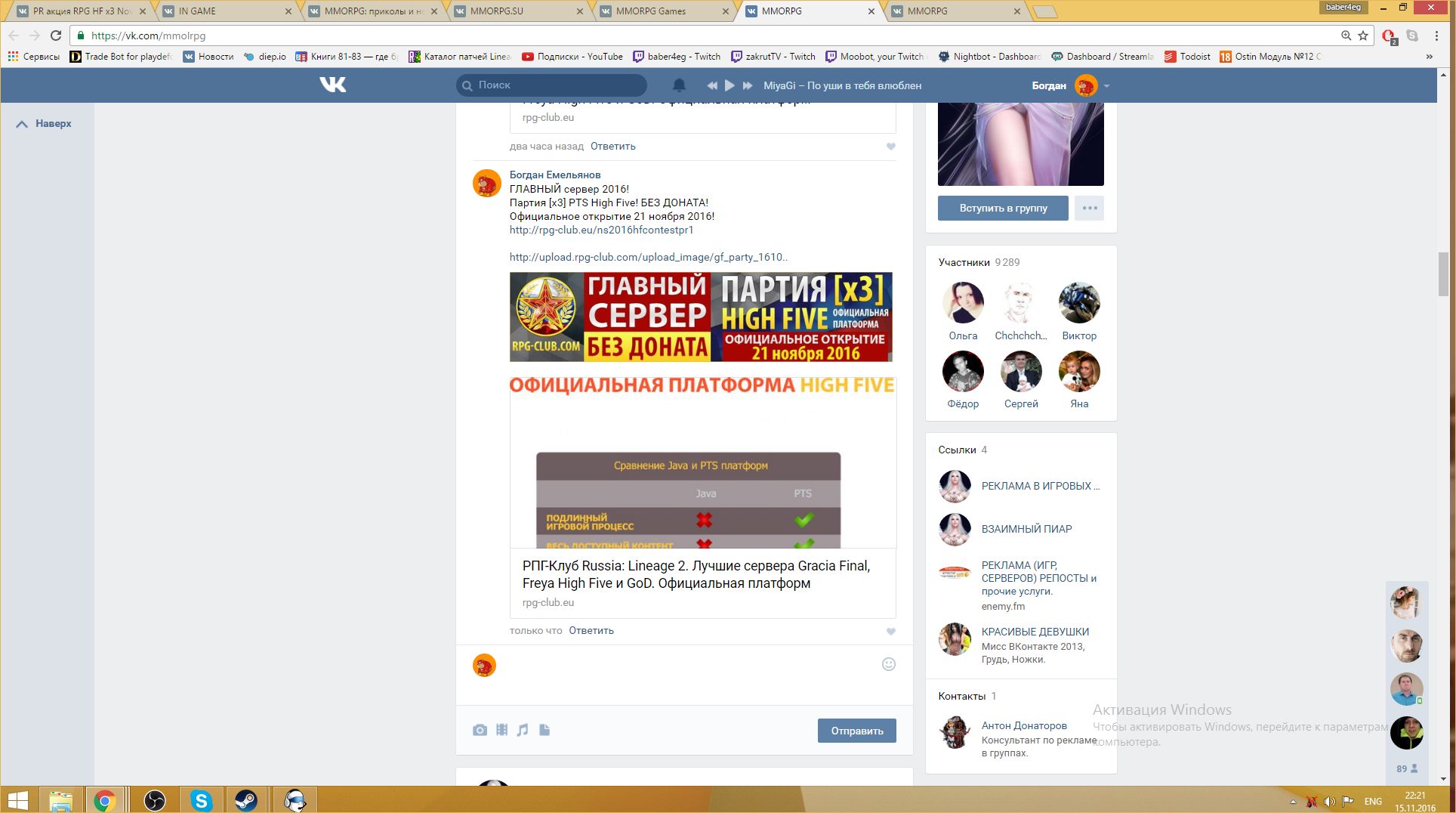Open the emoji smiley picker

tap(889, 664)
